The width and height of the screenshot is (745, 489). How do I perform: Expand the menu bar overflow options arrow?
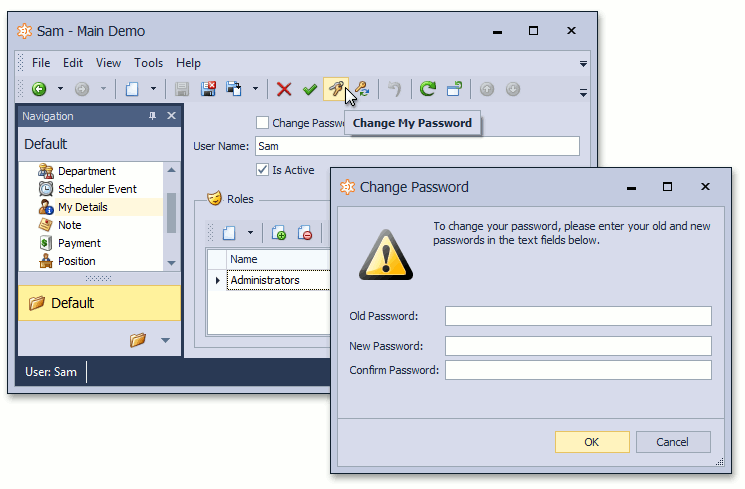tap(583, 64)
